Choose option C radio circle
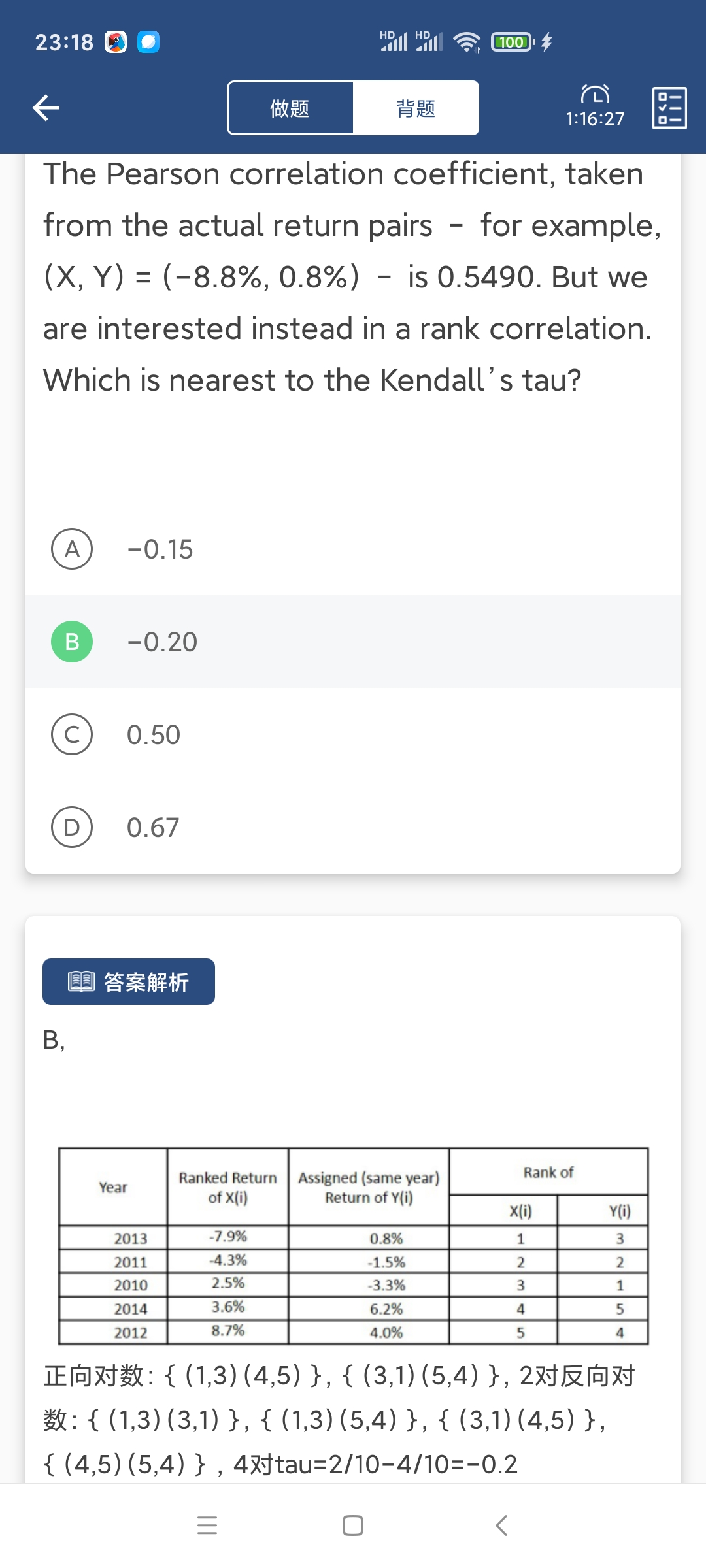Image resolution: width=706 pixels, height=1568 pixels. click(72, 734)
